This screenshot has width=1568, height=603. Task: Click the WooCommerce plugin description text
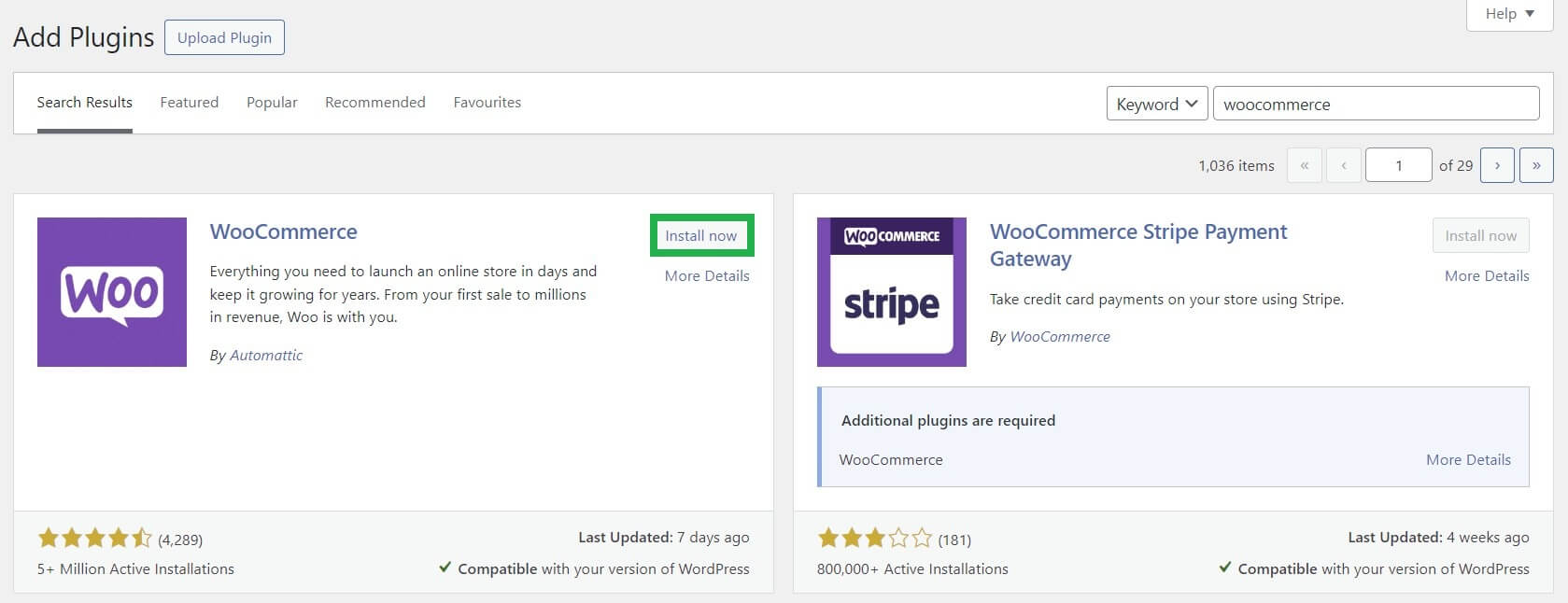pyautogui.click(x=403, y=294)
